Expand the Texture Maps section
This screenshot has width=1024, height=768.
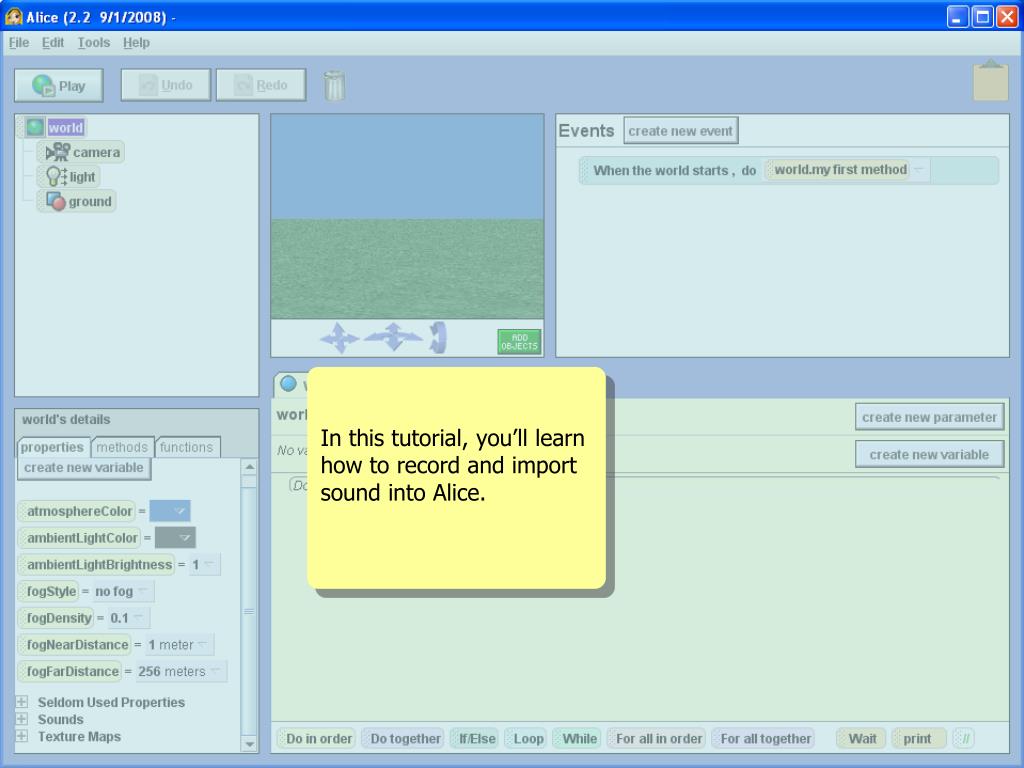click(22, 736)
